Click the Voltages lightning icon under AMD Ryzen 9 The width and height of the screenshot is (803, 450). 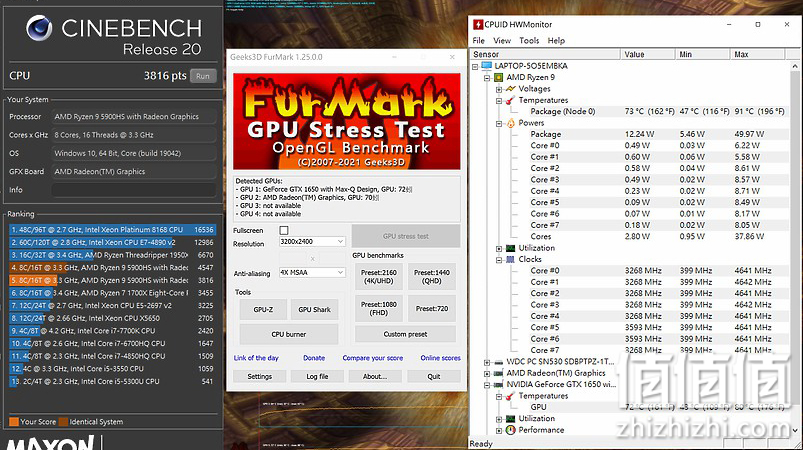pyautogui.click(x=511, y=89)
